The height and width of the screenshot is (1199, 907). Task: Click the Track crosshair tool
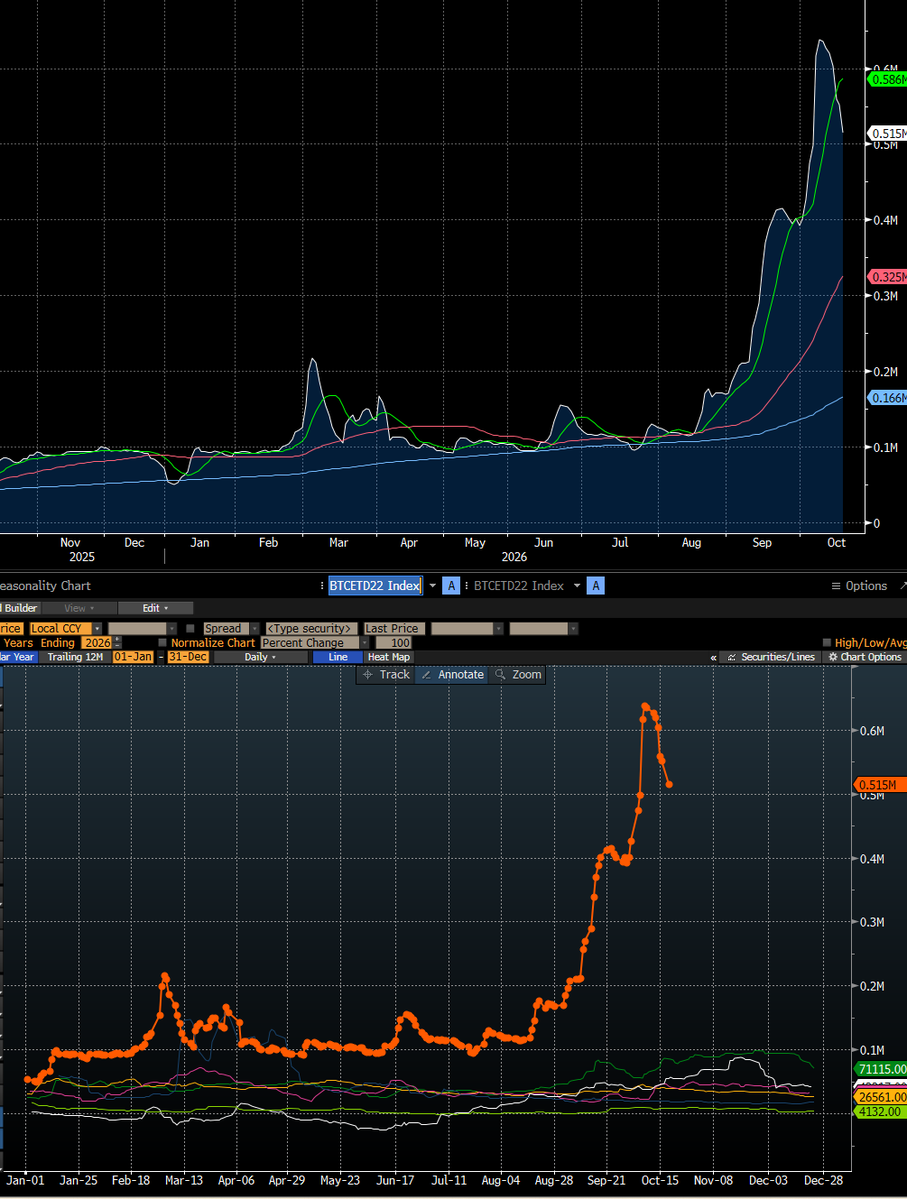[x=386, y=674]
